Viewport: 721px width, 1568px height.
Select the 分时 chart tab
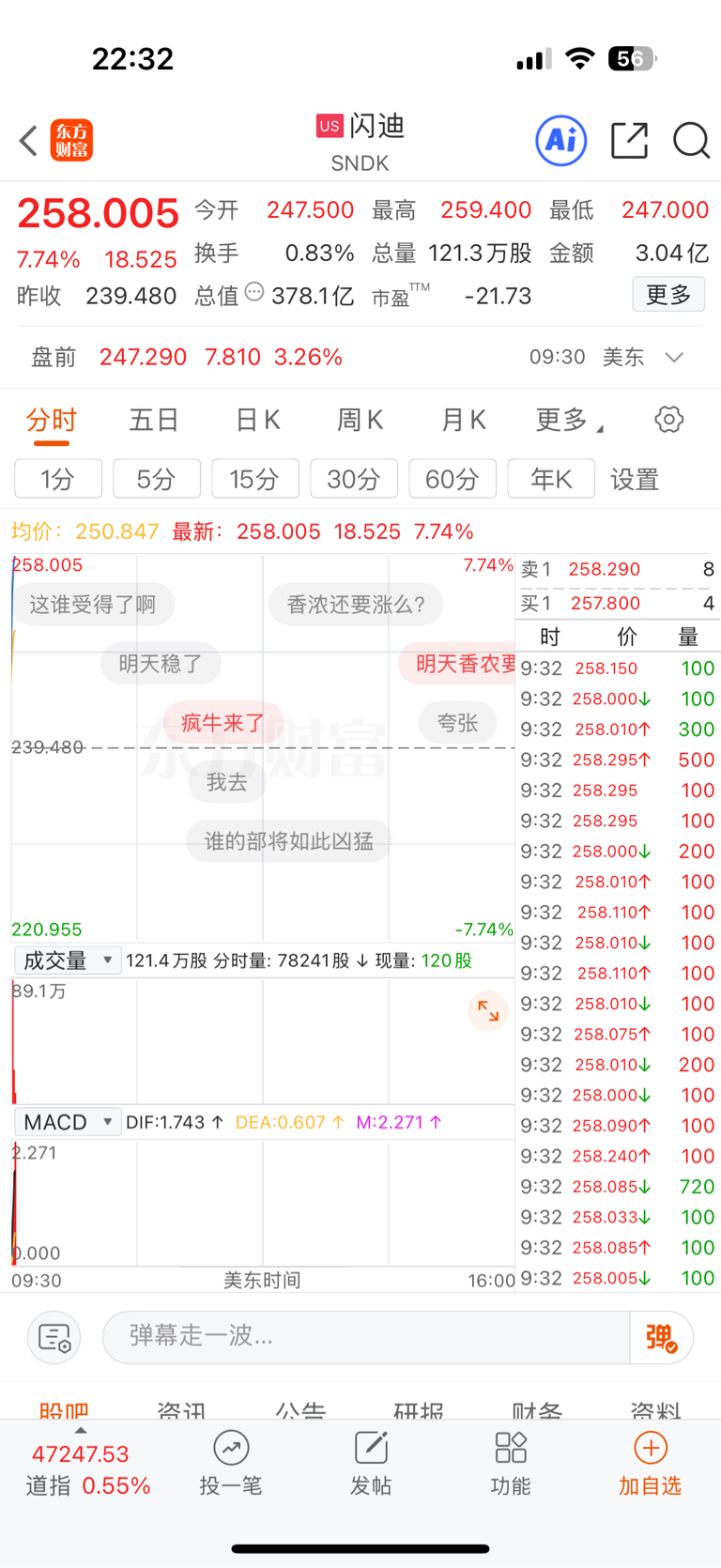coord(52,420)
